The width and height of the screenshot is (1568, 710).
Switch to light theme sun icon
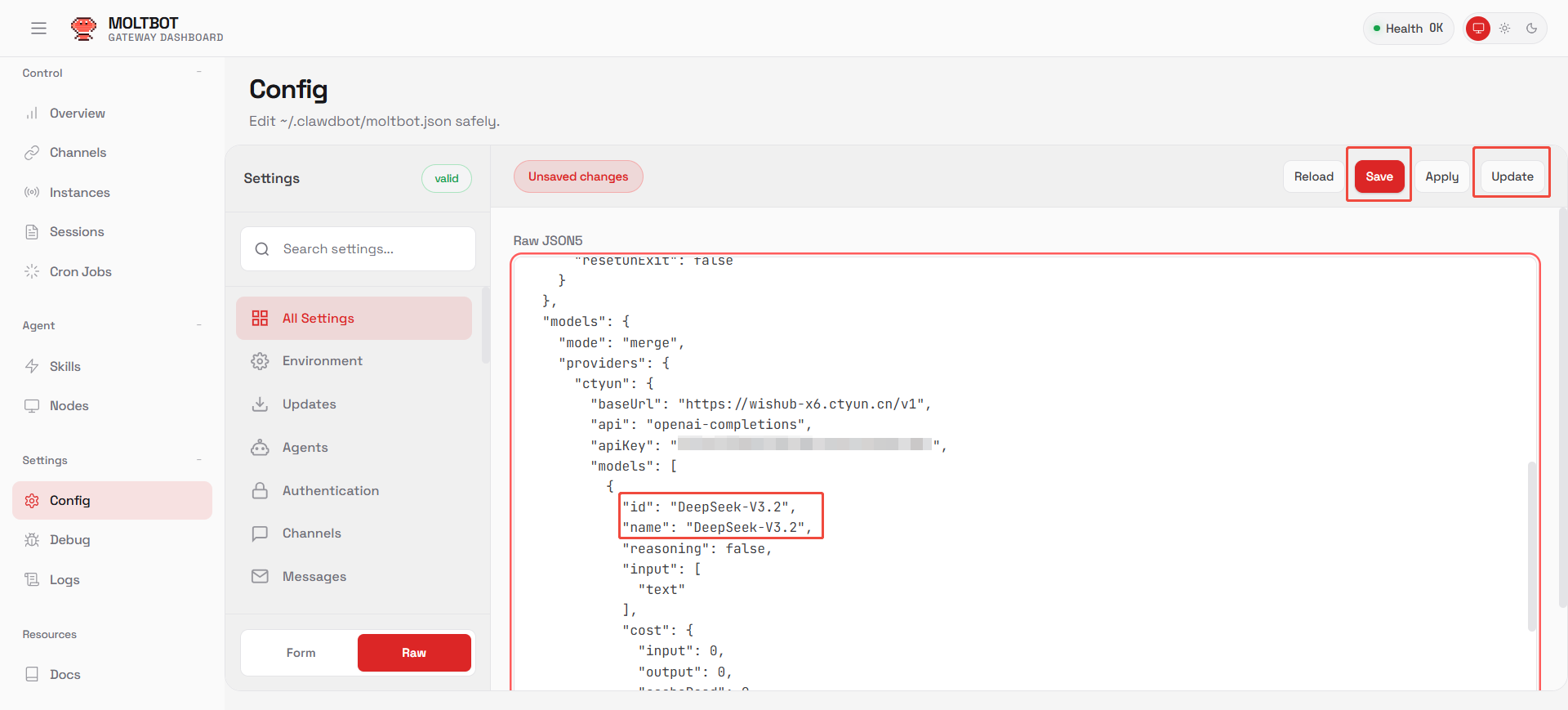tap(1504, 29)
